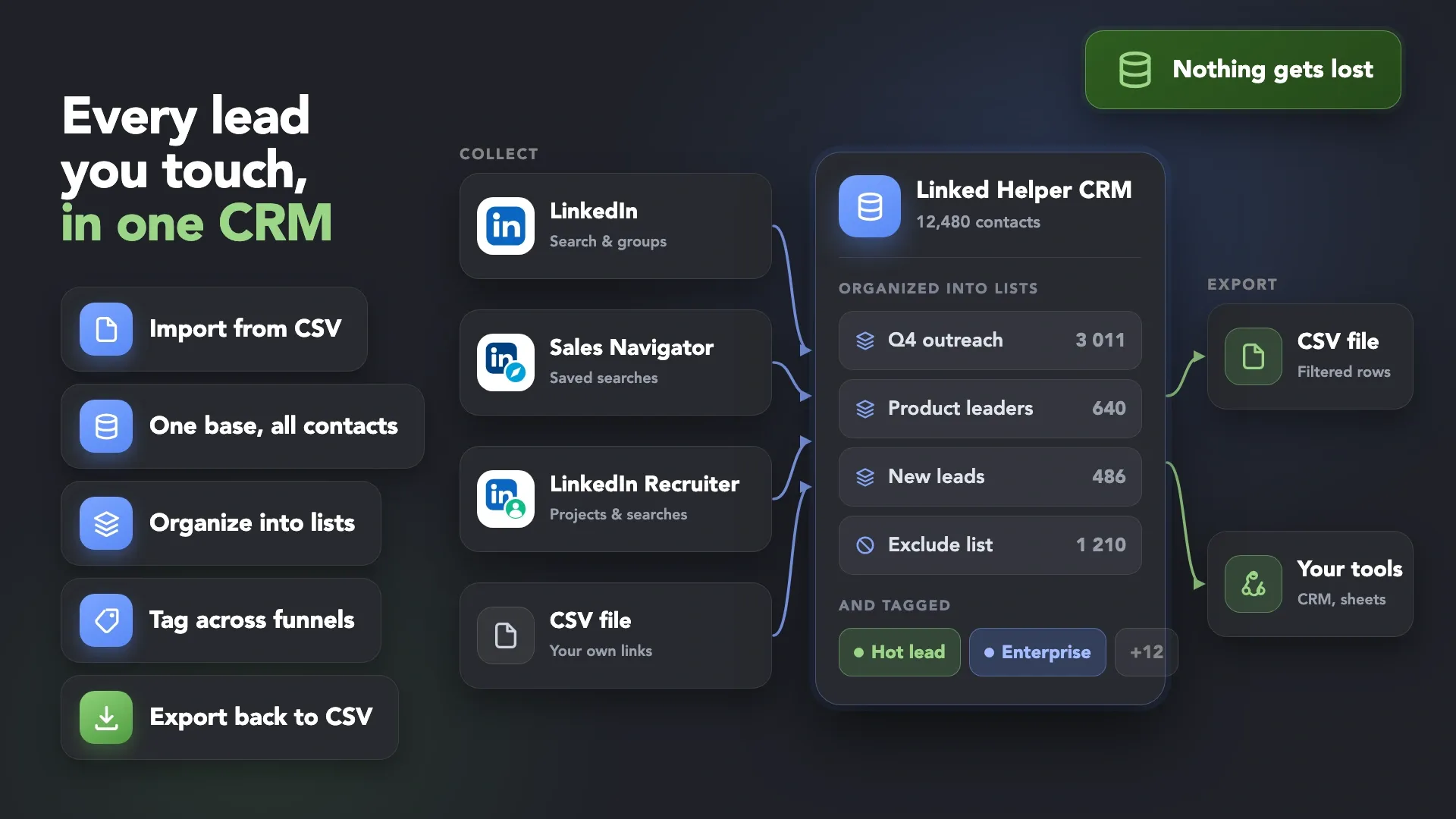Click the Your own links subtitle
The image size is (1456, 819).
pyautogui.click(x=601, y=651)
